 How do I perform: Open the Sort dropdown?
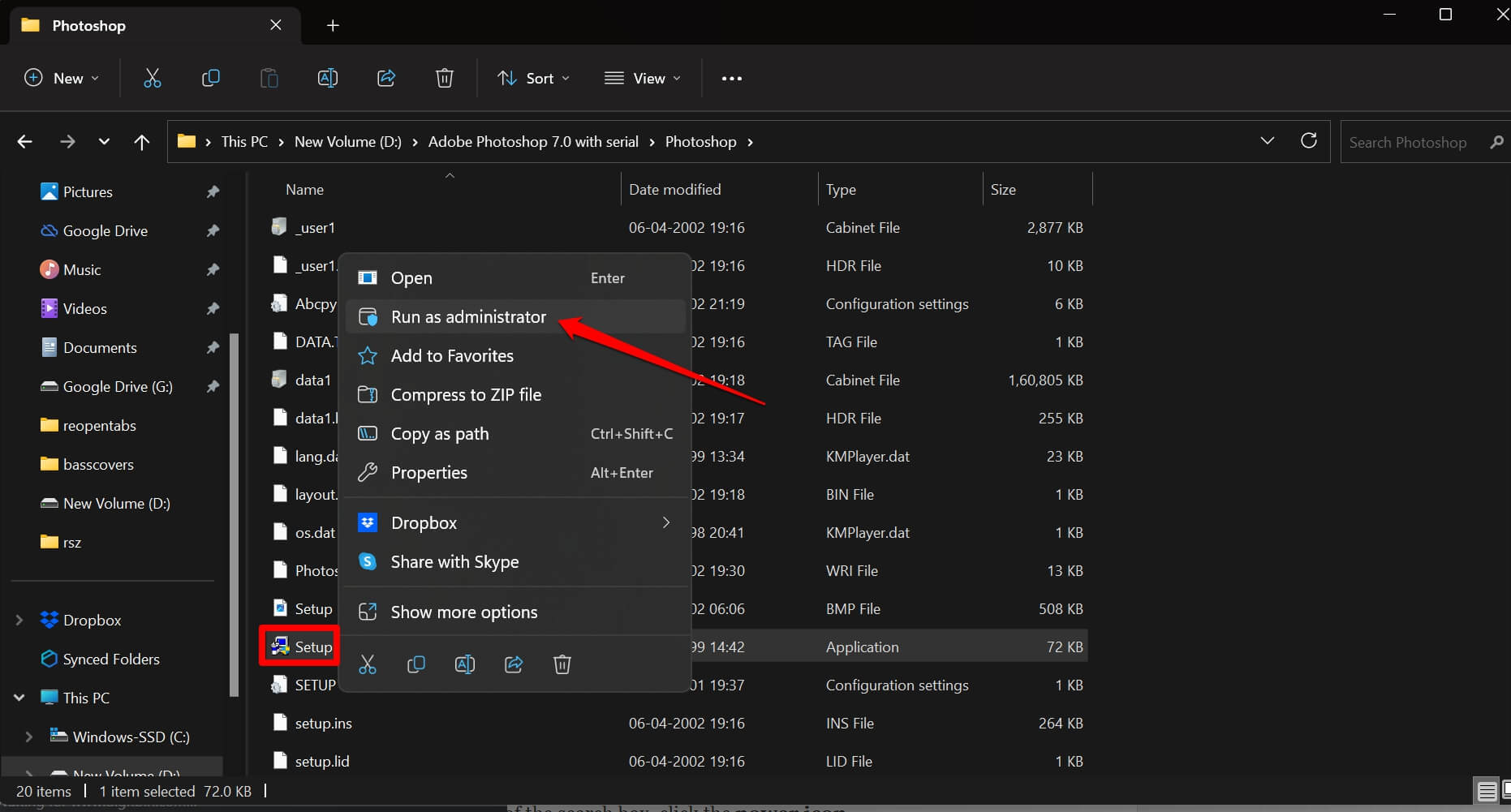533,78
